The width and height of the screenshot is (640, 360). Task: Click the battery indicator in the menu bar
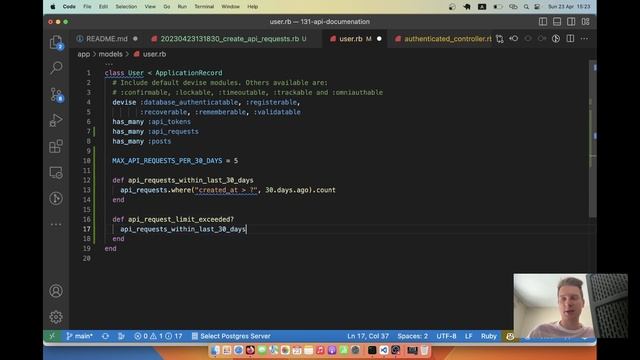(498, 7)
